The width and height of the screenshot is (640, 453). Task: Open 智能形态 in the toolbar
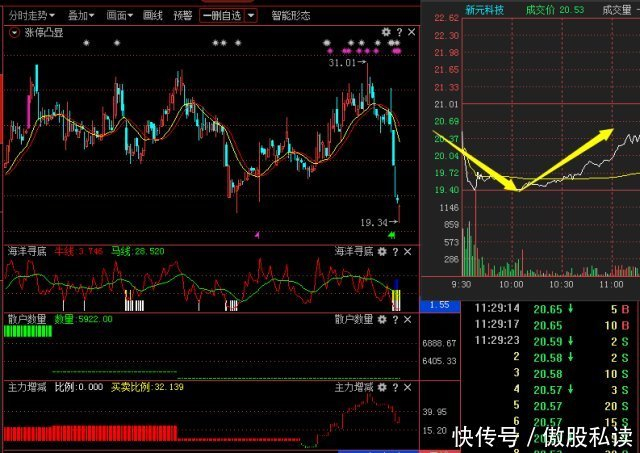pyautogui.click(x=291, y=16)
